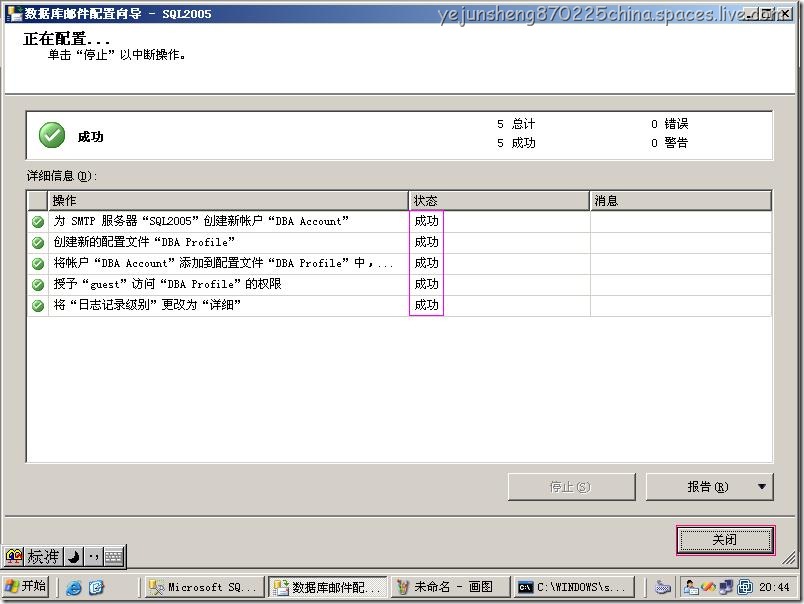The width and height of the screenshot is (804, 604).
Task: Click the 0 错误 summary text
Action: [x=670, y=124]
